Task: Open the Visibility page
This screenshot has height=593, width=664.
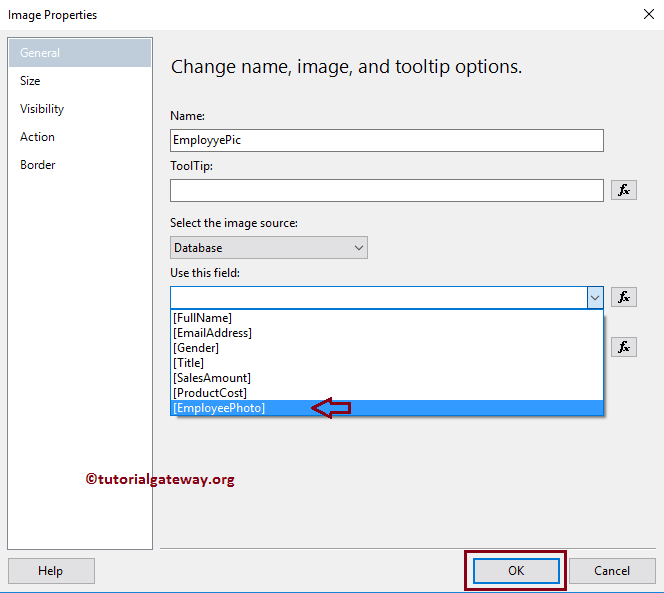Action: pos(80,109)
